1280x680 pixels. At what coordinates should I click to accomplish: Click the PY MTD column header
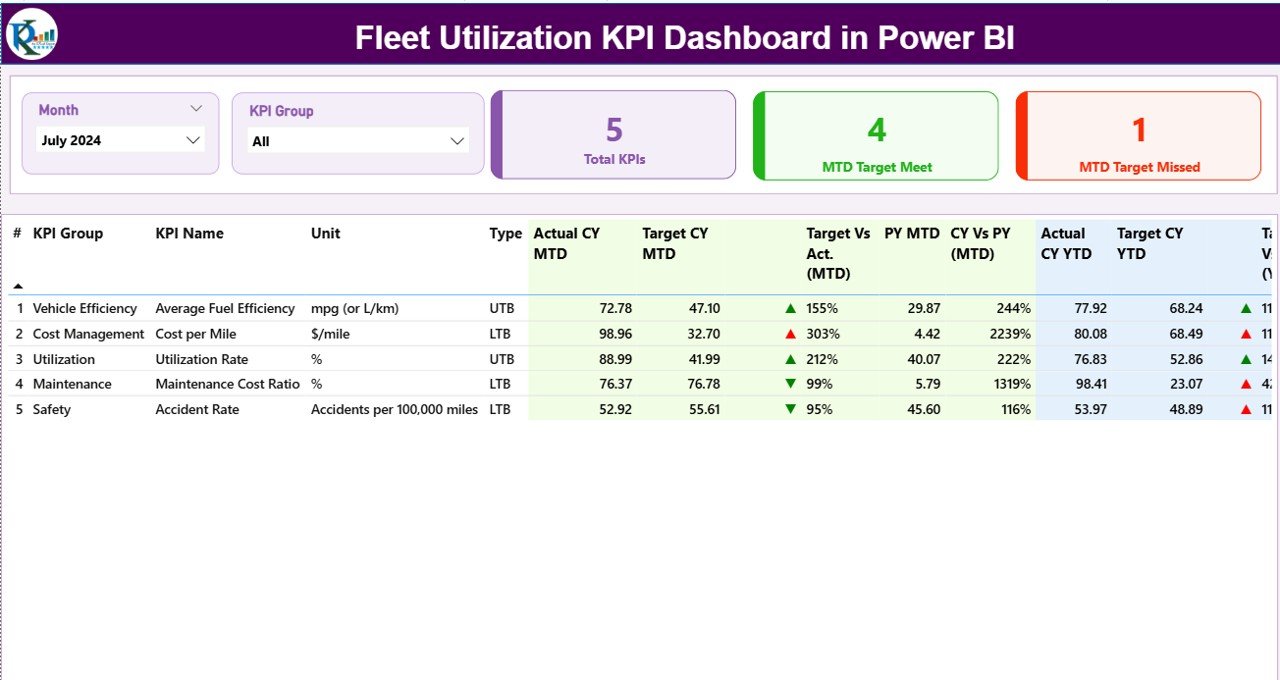coord(911,233)
